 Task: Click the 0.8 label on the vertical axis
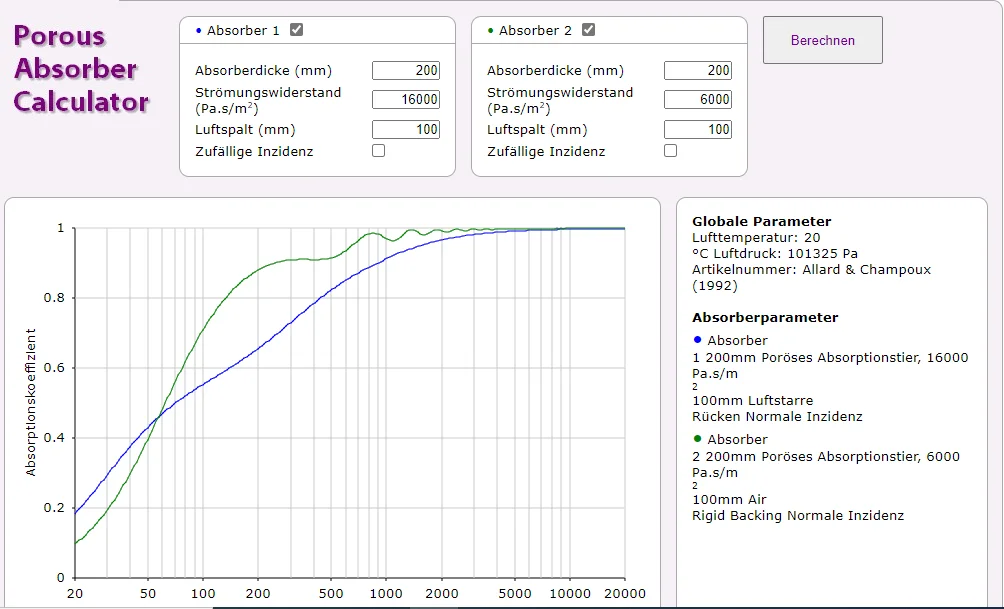tap(54, 298)
